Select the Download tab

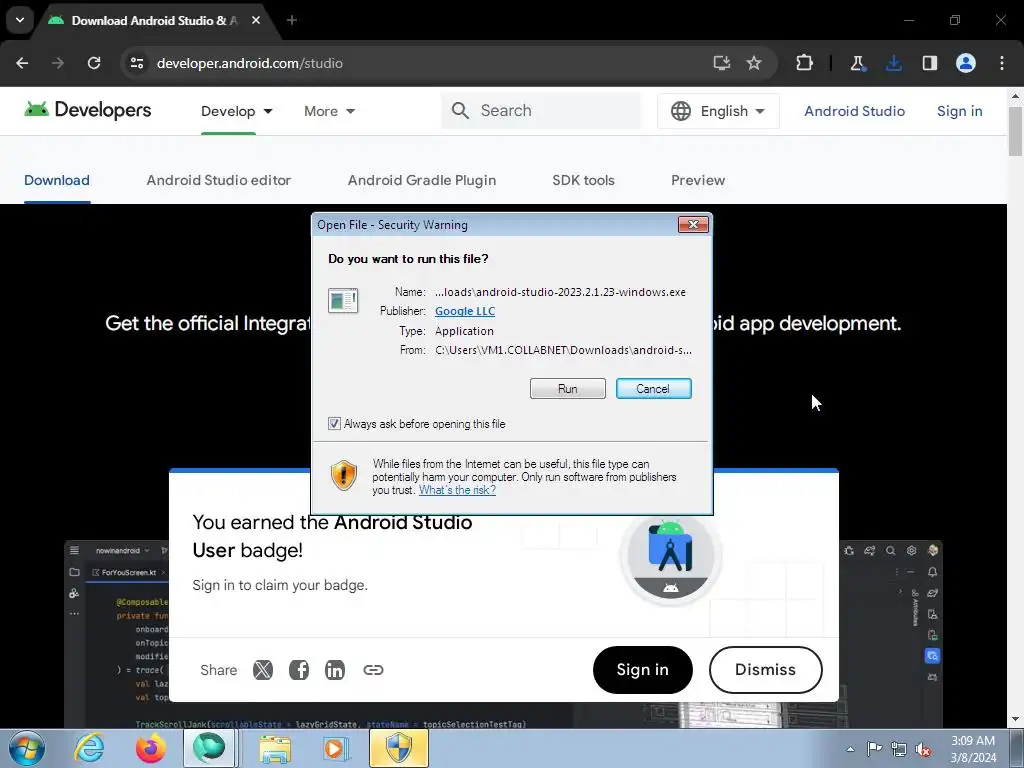click(x=57, y=180)
